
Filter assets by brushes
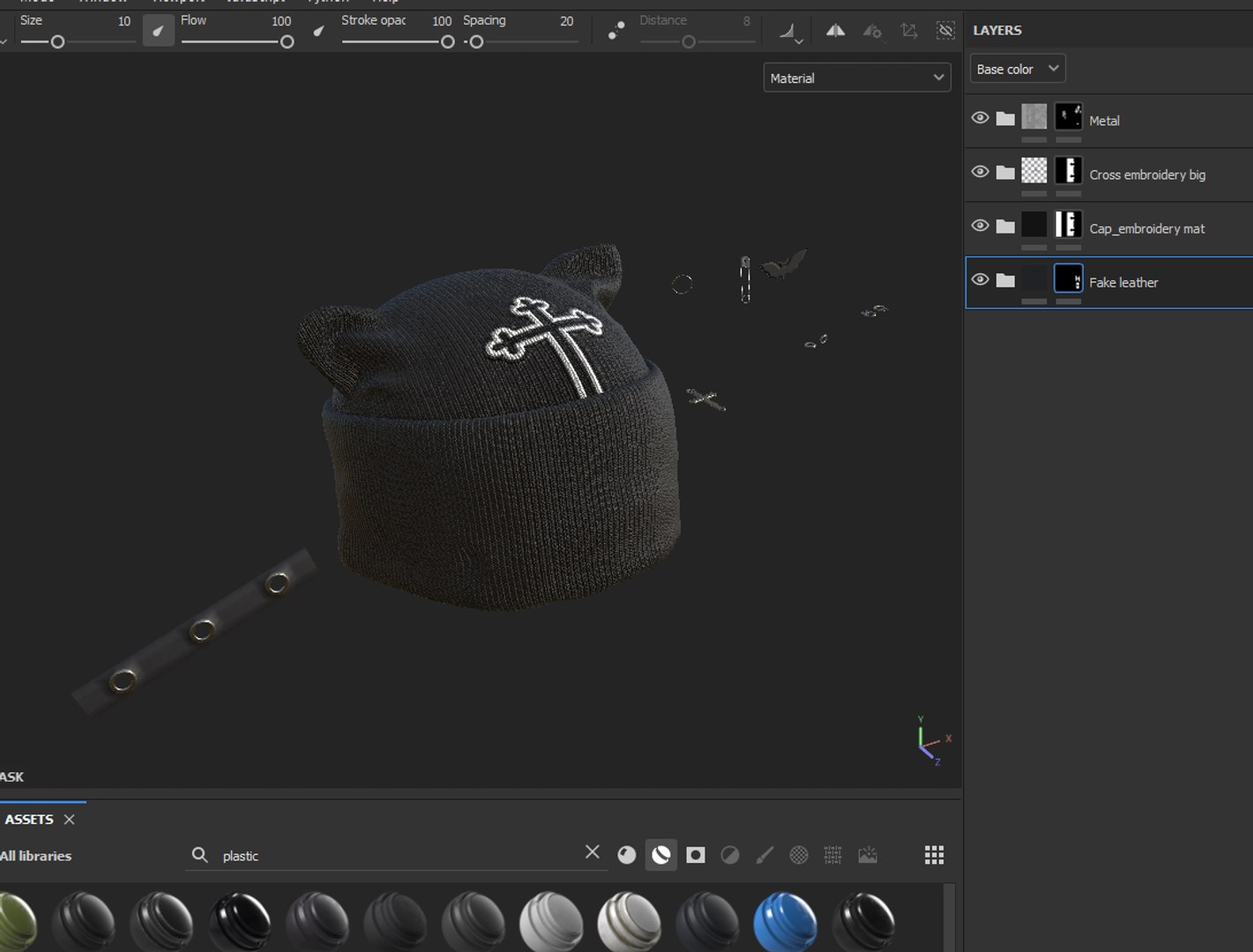(x=764, y=855)
